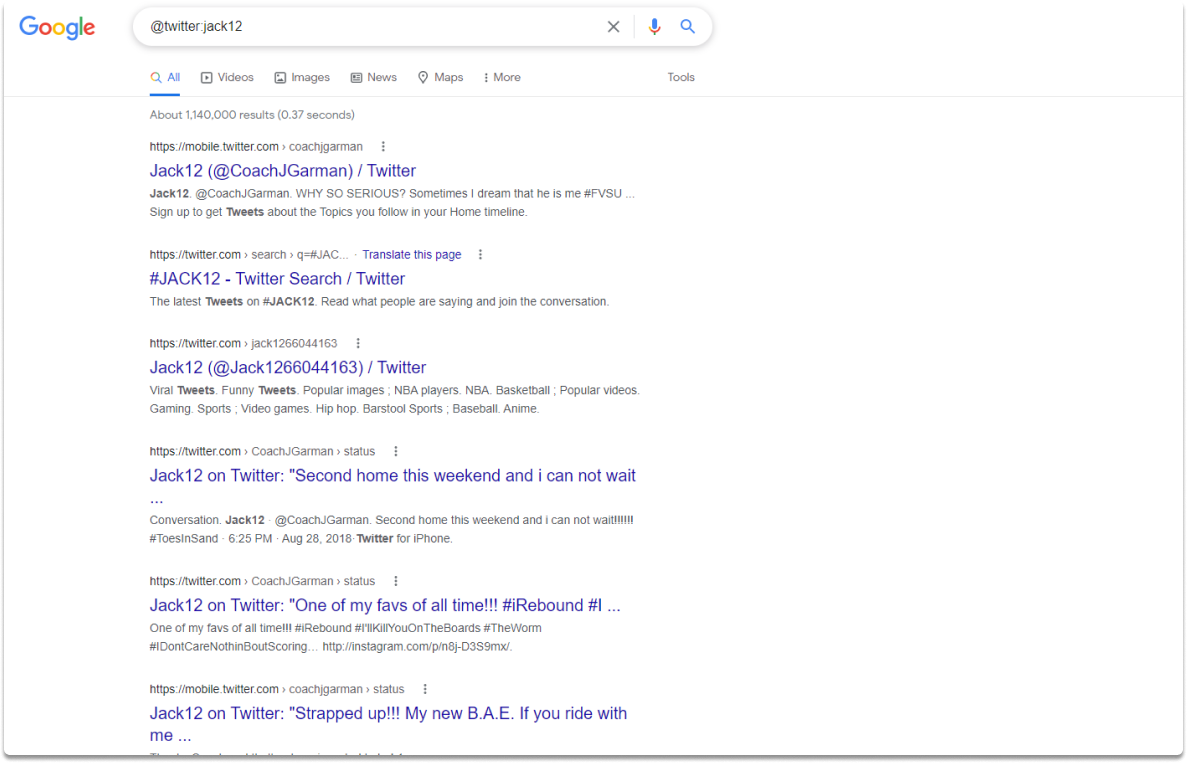Open three-dot menu for jack1266044163 result
The height and width of the screenshot is (763, 1187).
(x=358, y=343)
